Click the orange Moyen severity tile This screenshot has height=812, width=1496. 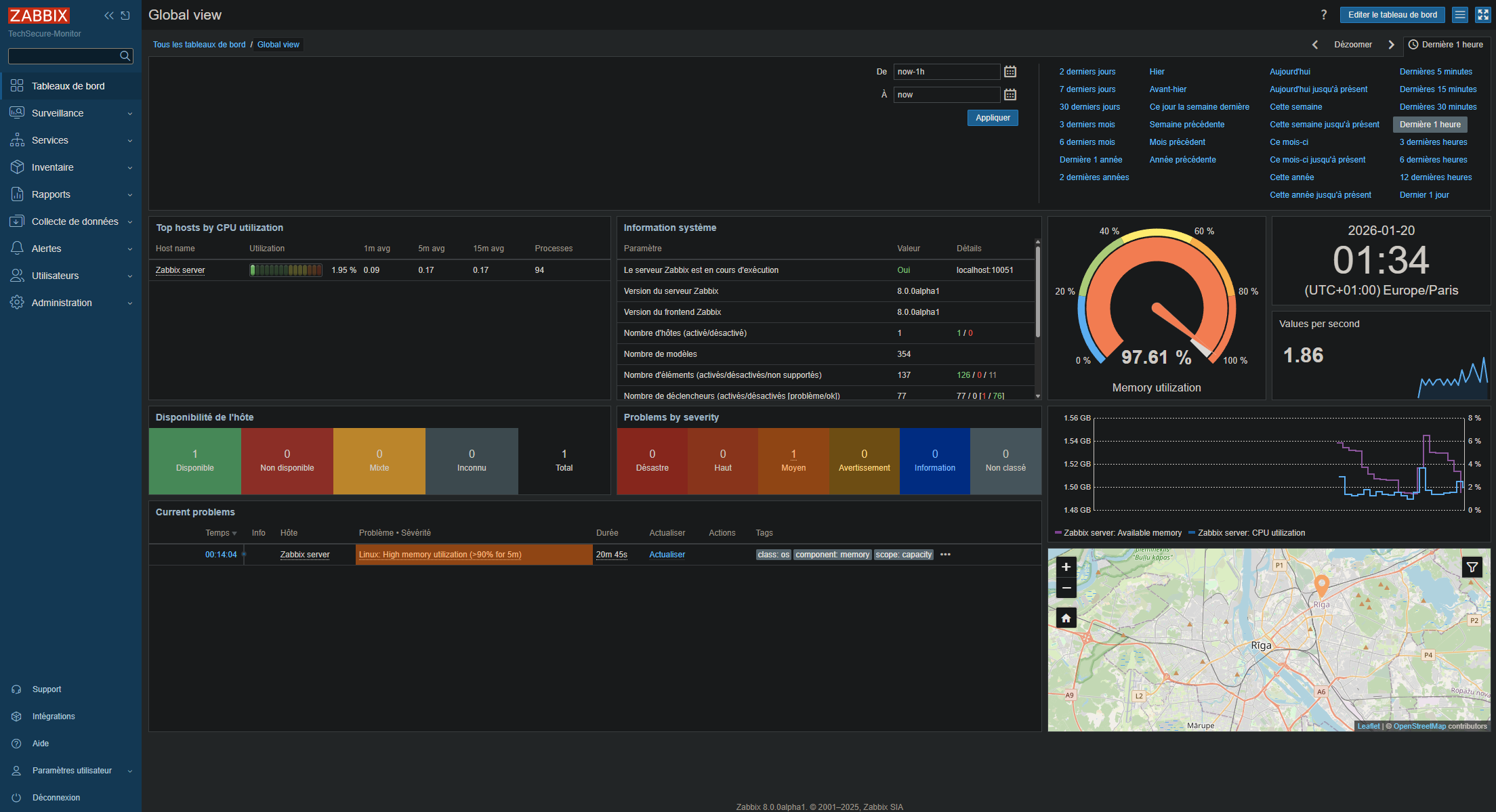coord(793,461)
